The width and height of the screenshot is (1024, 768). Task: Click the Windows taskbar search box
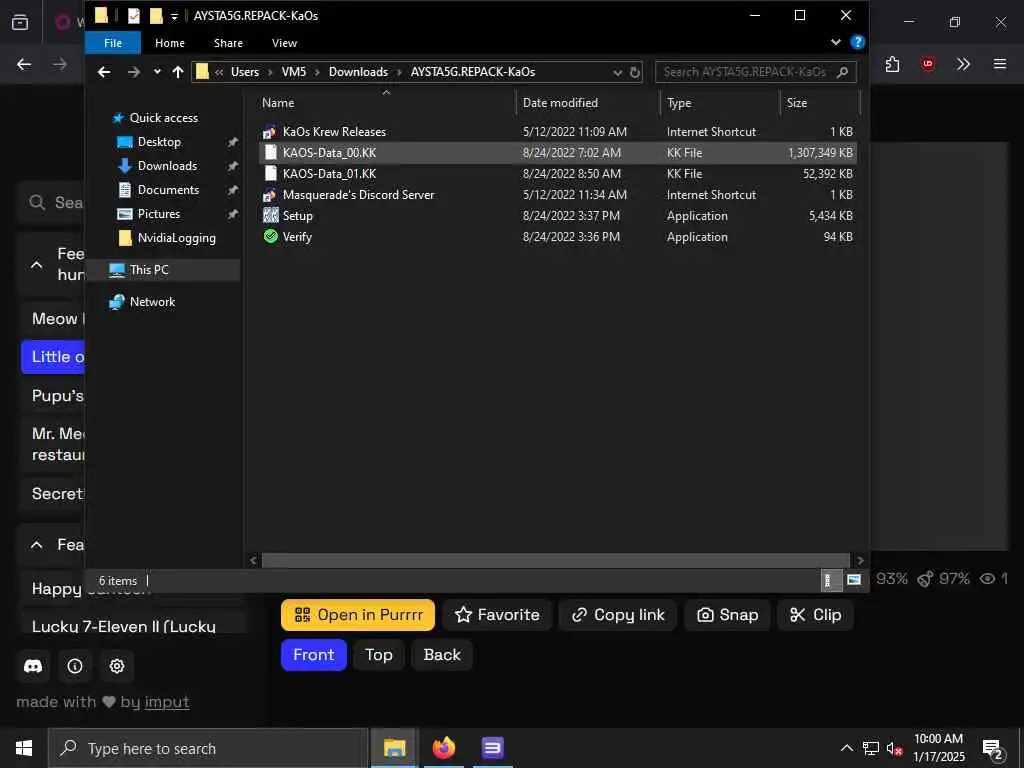tap(208, 748)
